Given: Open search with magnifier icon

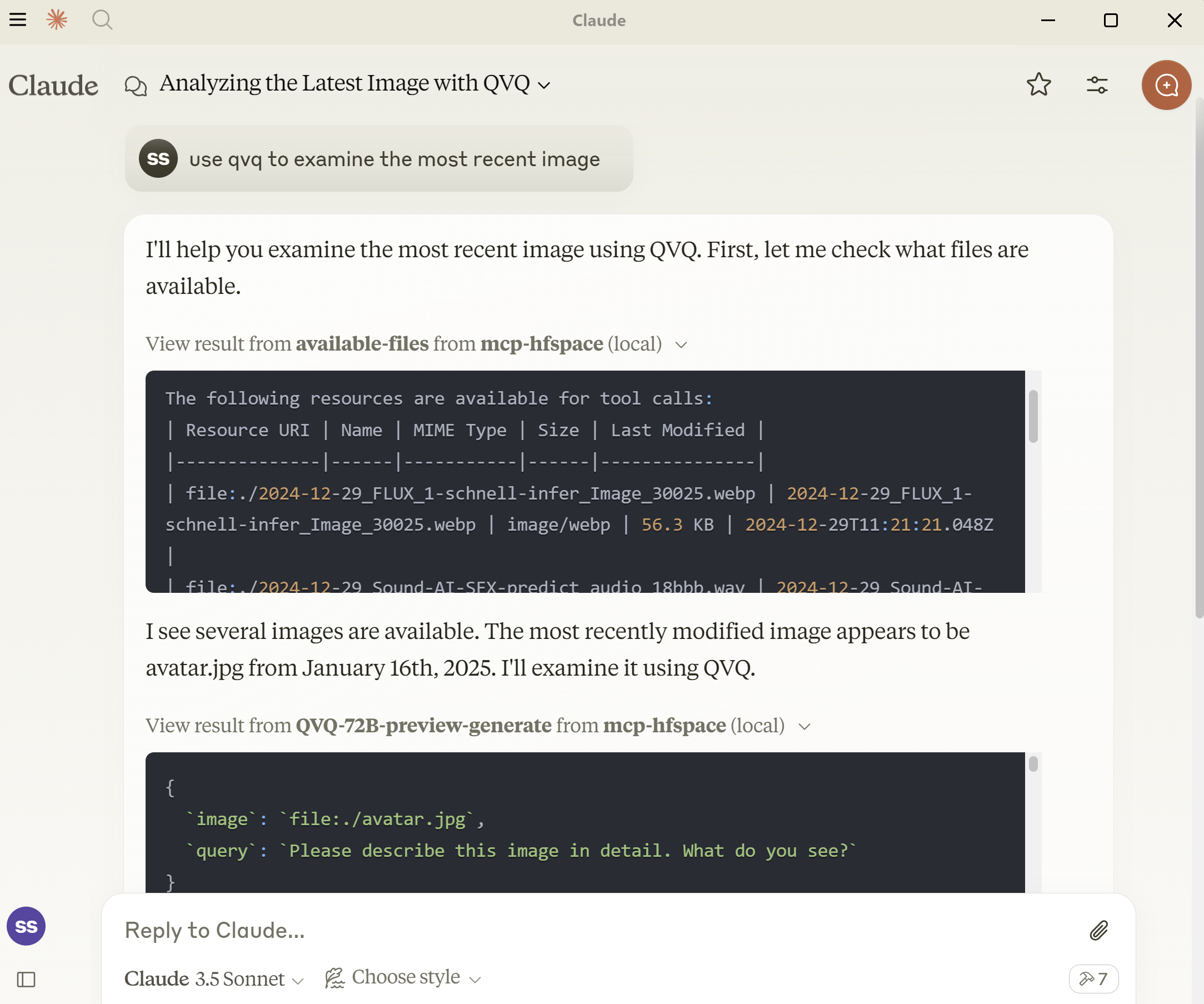Looking at the screenshot, I should (102, 20).
